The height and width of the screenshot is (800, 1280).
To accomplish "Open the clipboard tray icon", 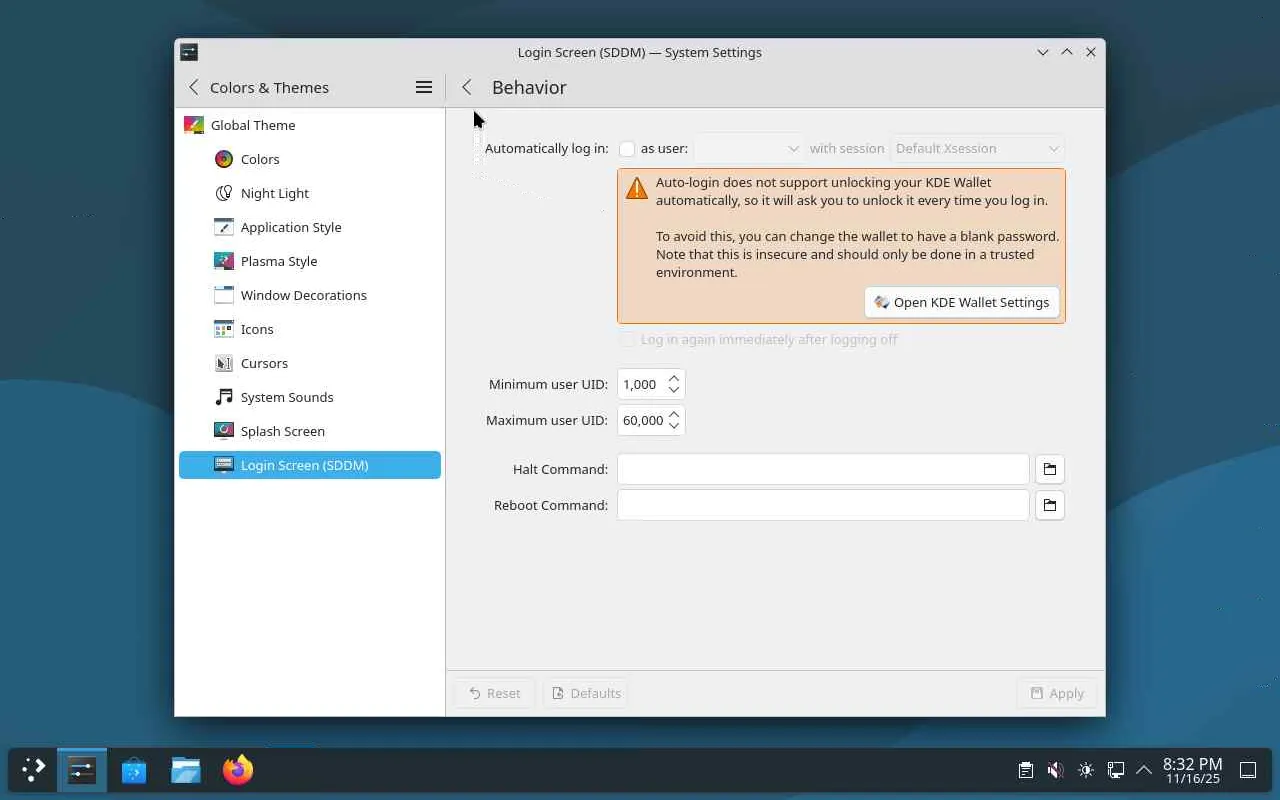I will (1026, 770).
